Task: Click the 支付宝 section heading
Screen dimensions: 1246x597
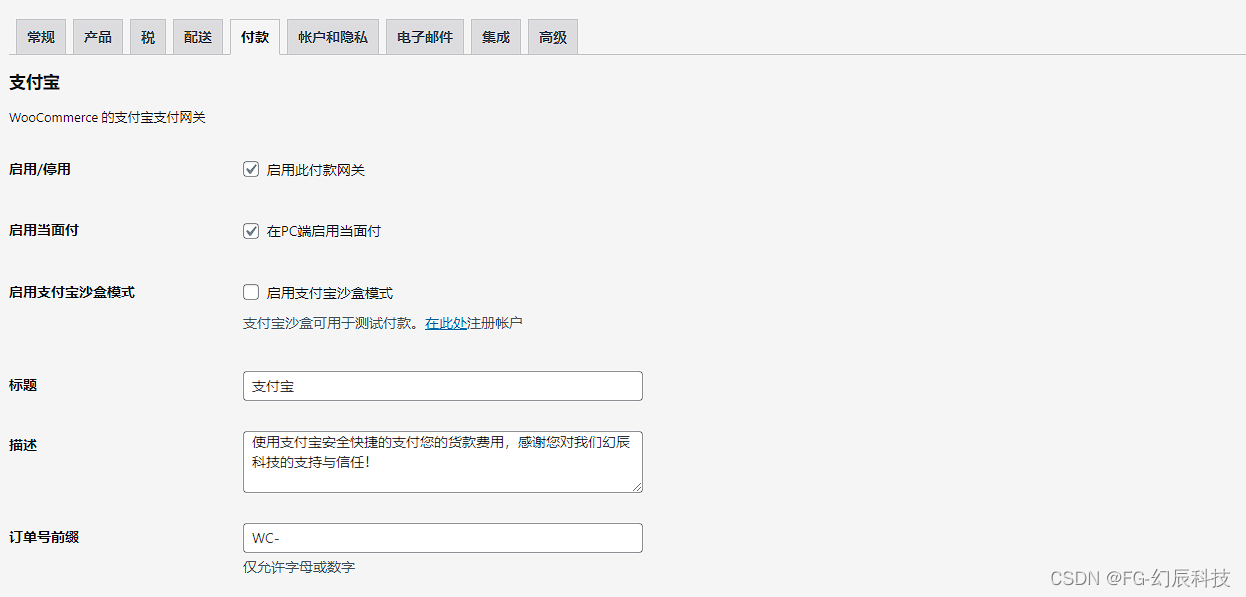Action: coord(35,82)
